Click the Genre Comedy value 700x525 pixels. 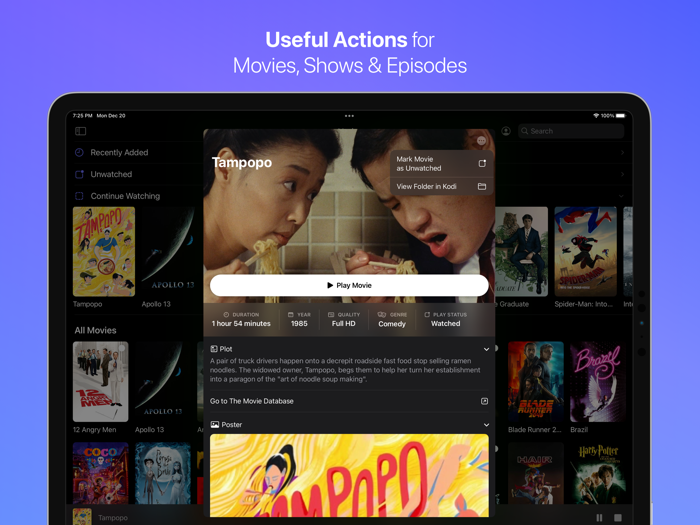pos(392,324)
